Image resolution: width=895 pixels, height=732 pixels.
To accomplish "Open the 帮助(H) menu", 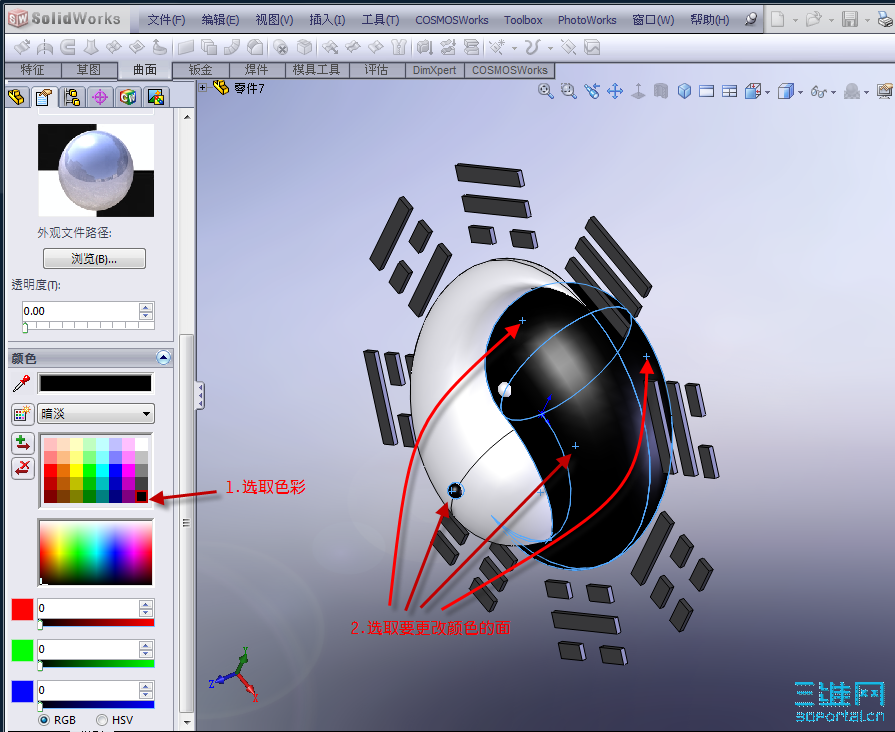I will 709,20.
